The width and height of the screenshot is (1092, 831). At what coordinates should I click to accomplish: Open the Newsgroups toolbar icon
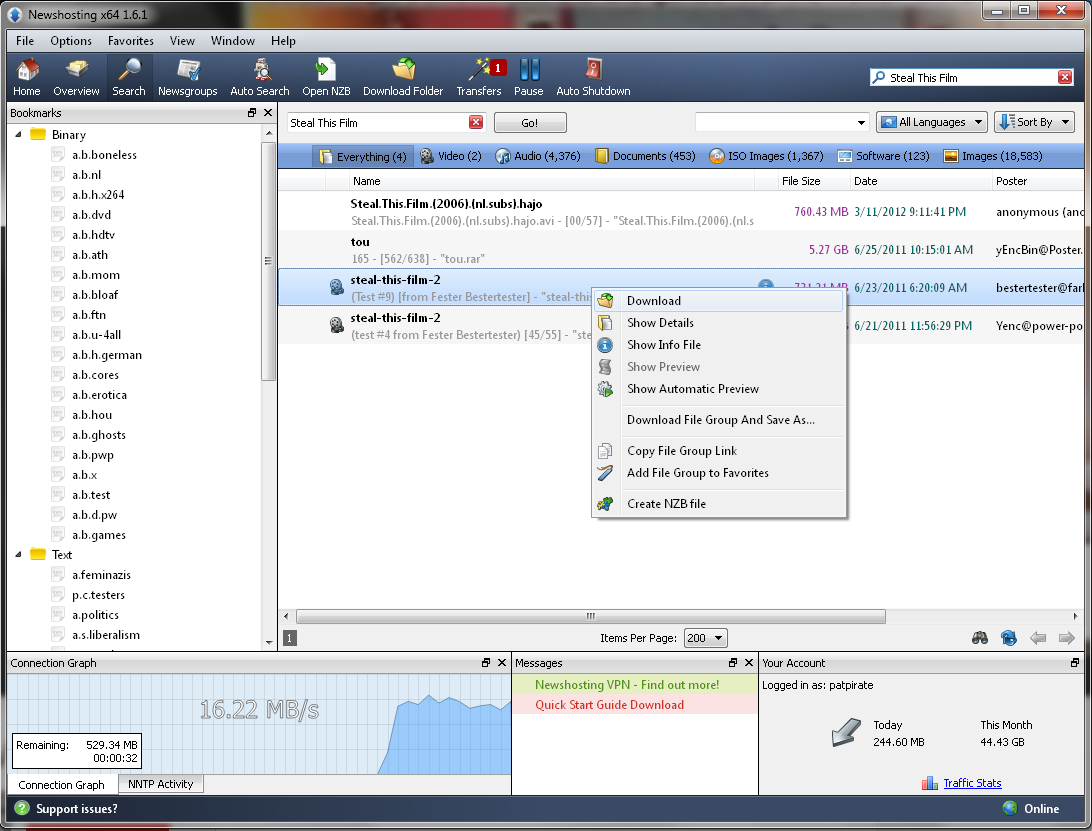tap(187, 77)
